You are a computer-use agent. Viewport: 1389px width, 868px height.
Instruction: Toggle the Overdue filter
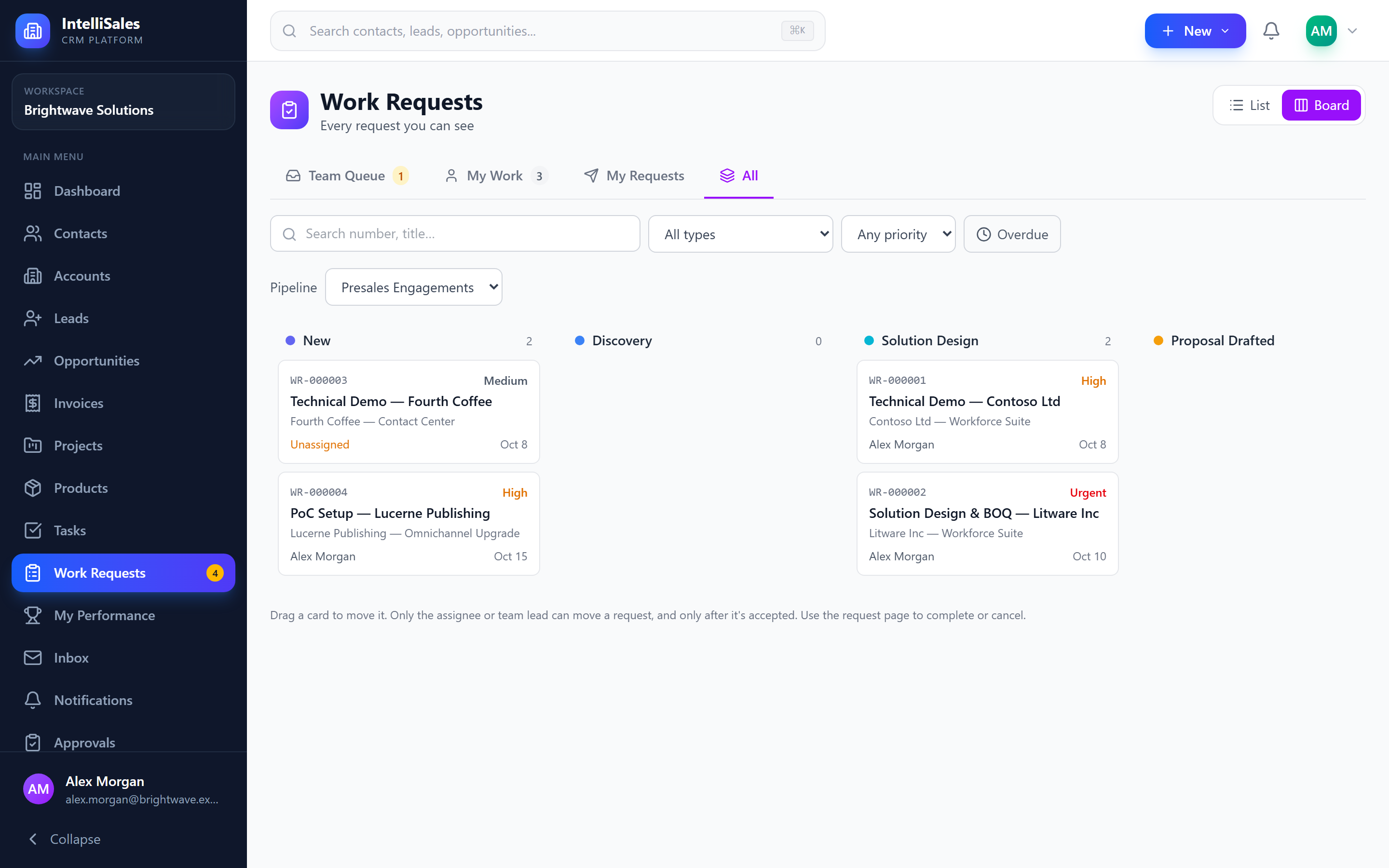(x=1012, y=234)
